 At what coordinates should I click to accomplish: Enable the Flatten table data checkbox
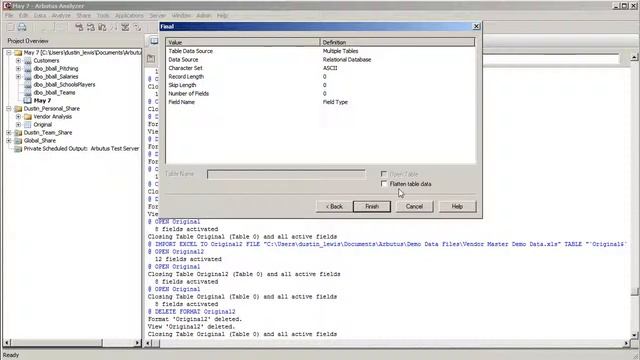[384, 184]
